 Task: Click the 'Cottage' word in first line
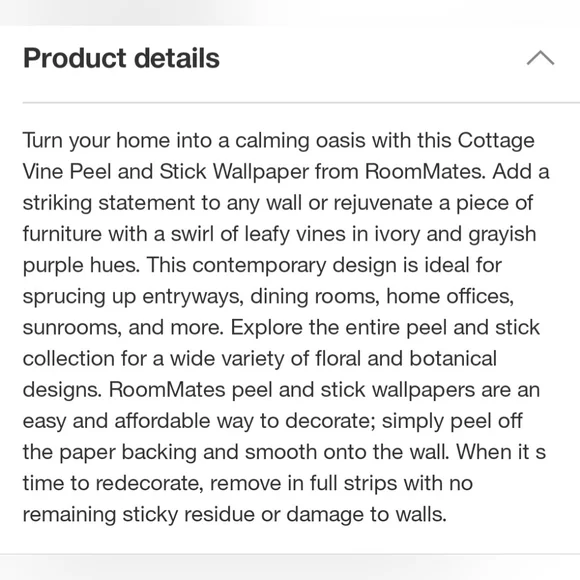coord(496,141)
